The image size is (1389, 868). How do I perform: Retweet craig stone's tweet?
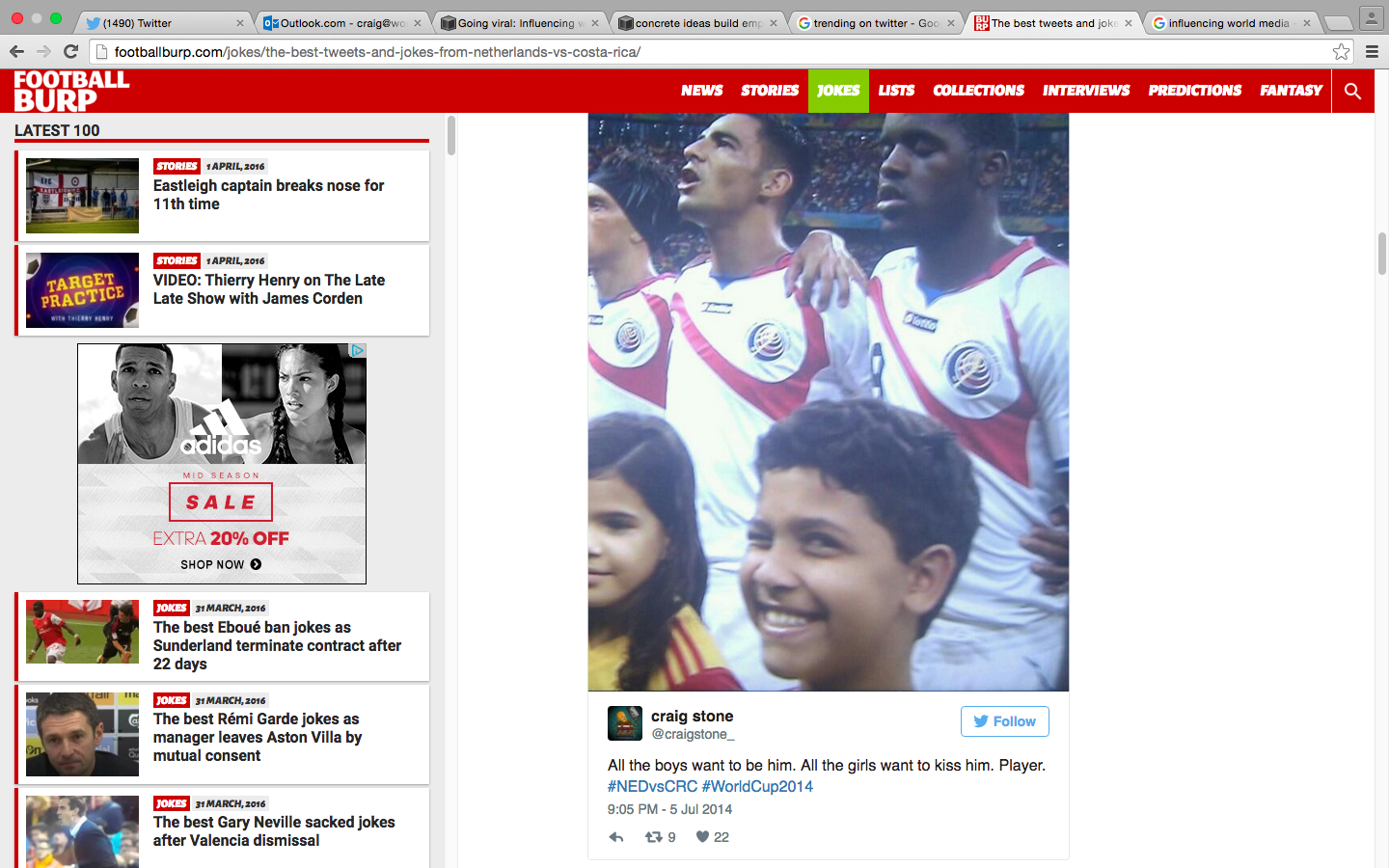(x=660, y=837)
